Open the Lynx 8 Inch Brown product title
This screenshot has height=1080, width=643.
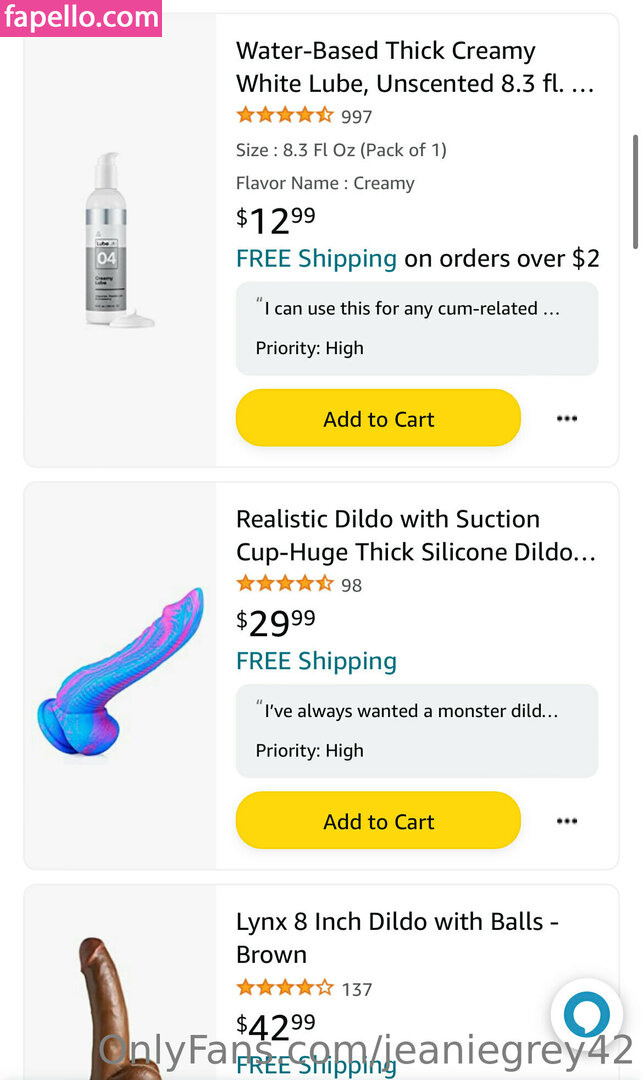tap(397, 937)
